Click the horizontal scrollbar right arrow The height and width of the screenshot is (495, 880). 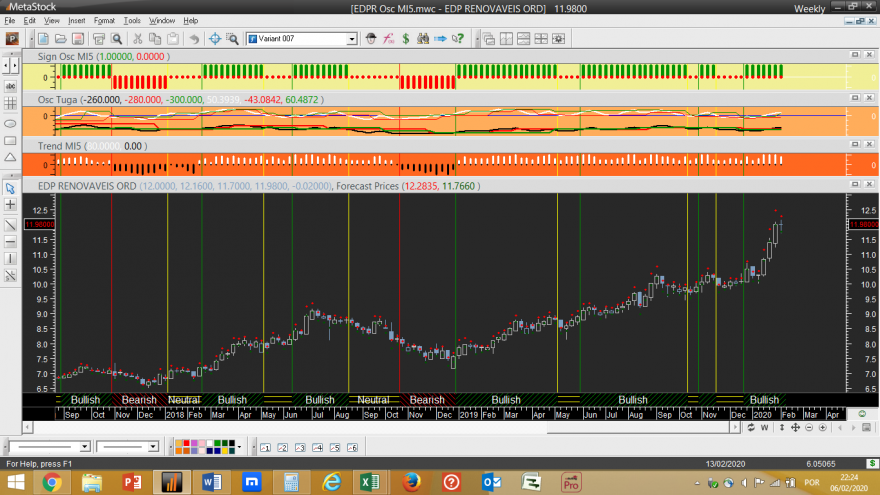coord(735,428)
